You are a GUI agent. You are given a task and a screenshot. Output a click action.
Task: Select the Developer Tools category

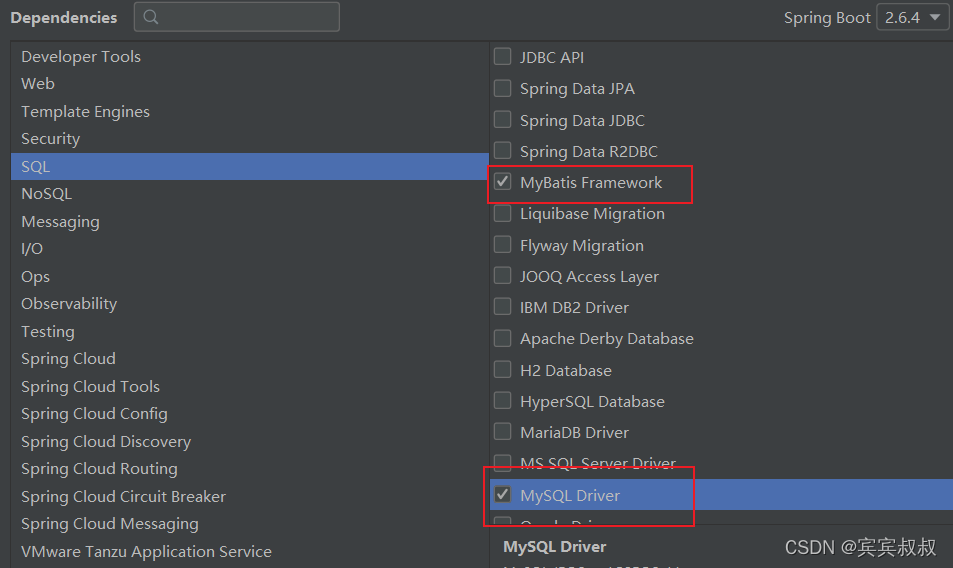pos(250,56)
